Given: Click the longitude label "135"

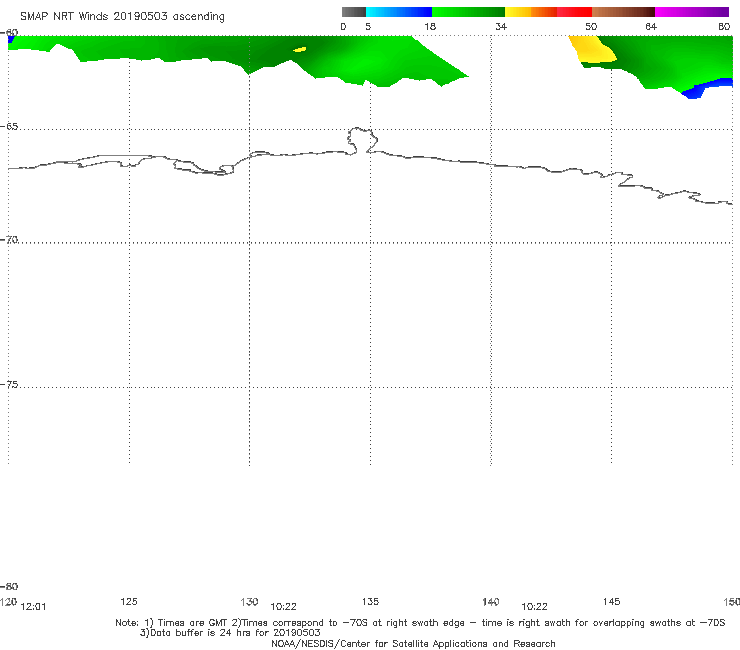Looking at the screenshot, I should tap(370, 601).
